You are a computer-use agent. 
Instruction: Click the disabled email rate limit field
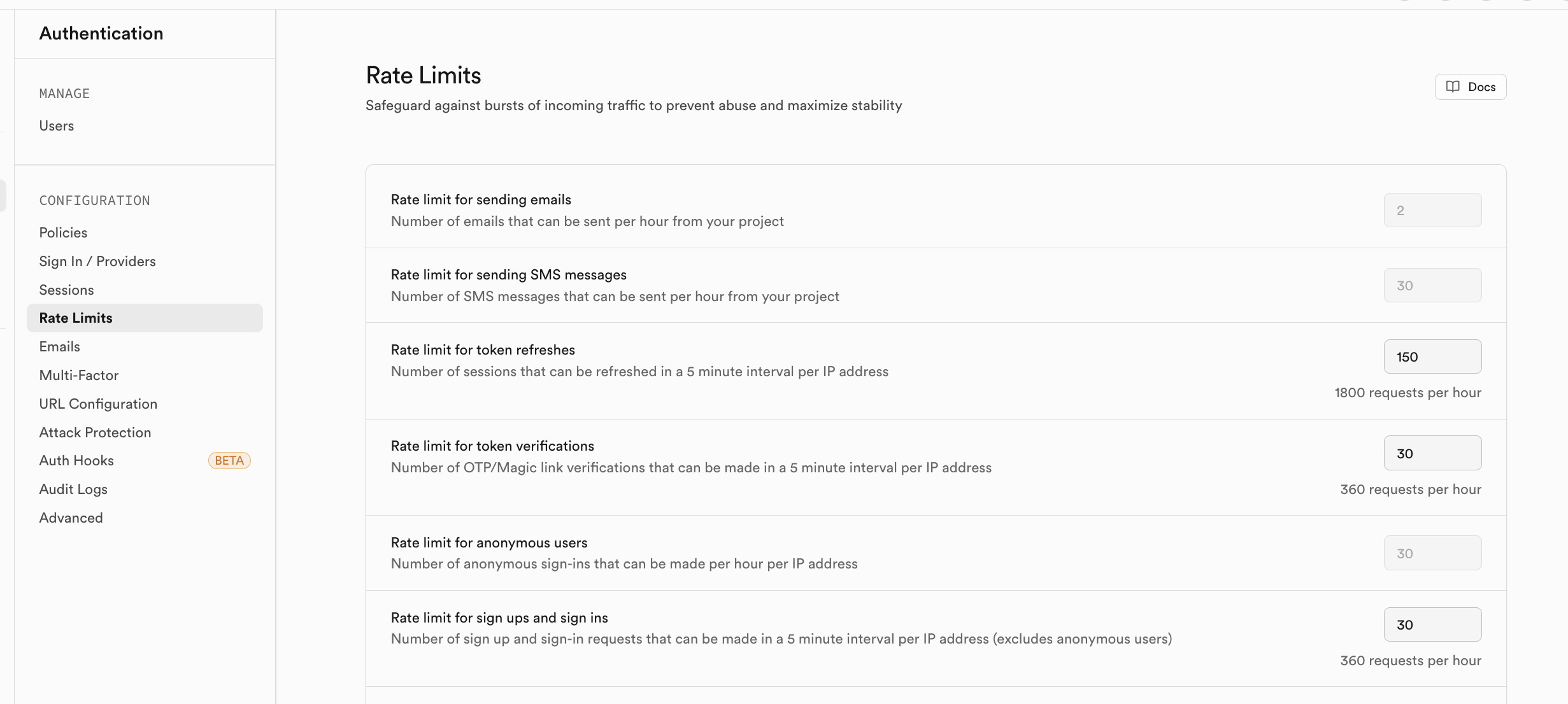point(1432,211)
